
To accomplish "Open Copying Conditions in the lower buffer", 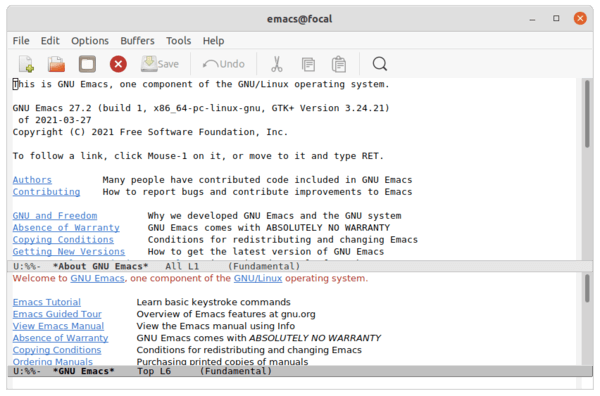I will tap(57, 350).
